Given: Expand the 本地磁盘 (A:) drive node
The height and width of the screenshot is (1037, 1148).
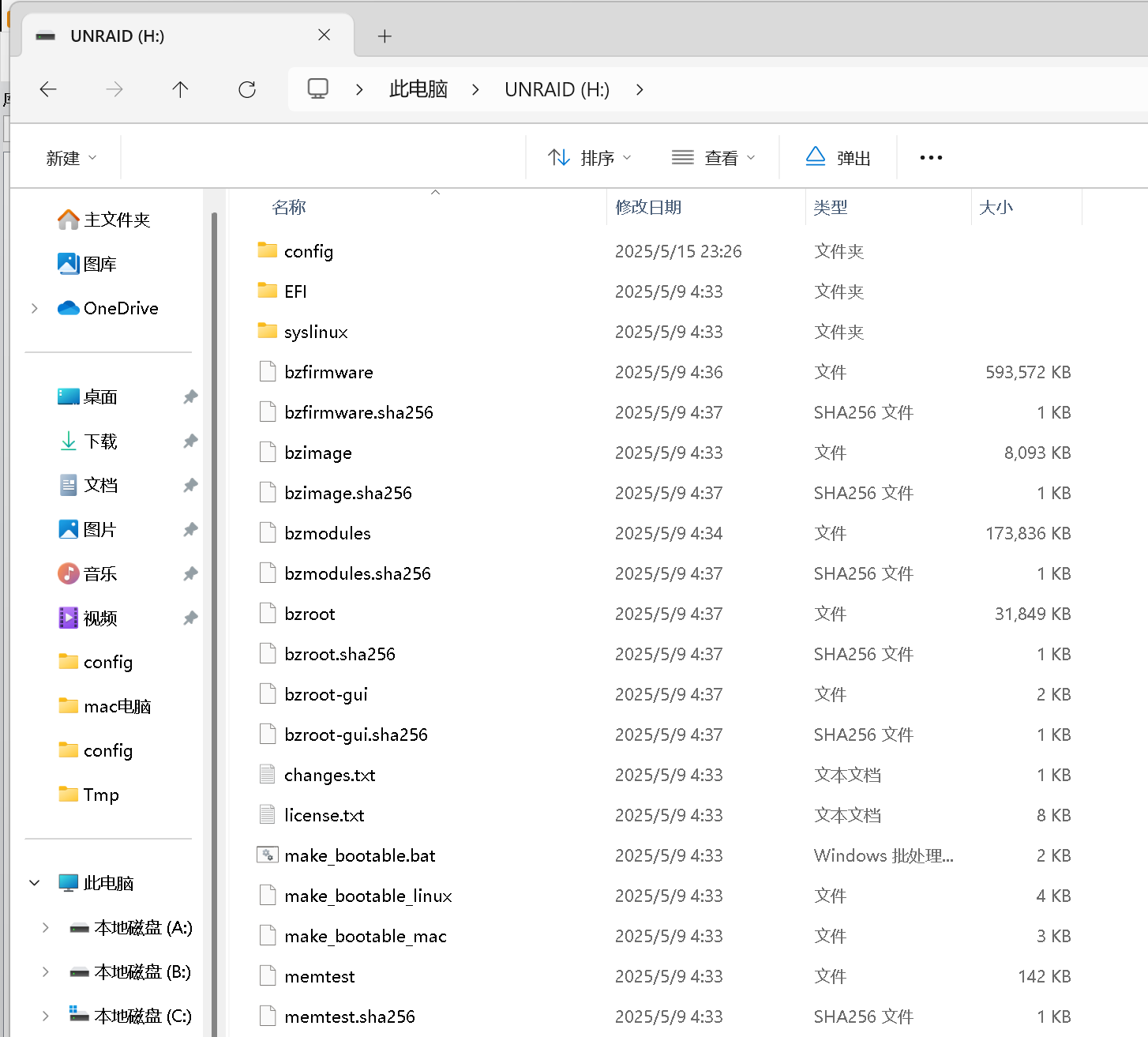Looking at the screenshot, I should pyautogui.click(x=45, y=927).
